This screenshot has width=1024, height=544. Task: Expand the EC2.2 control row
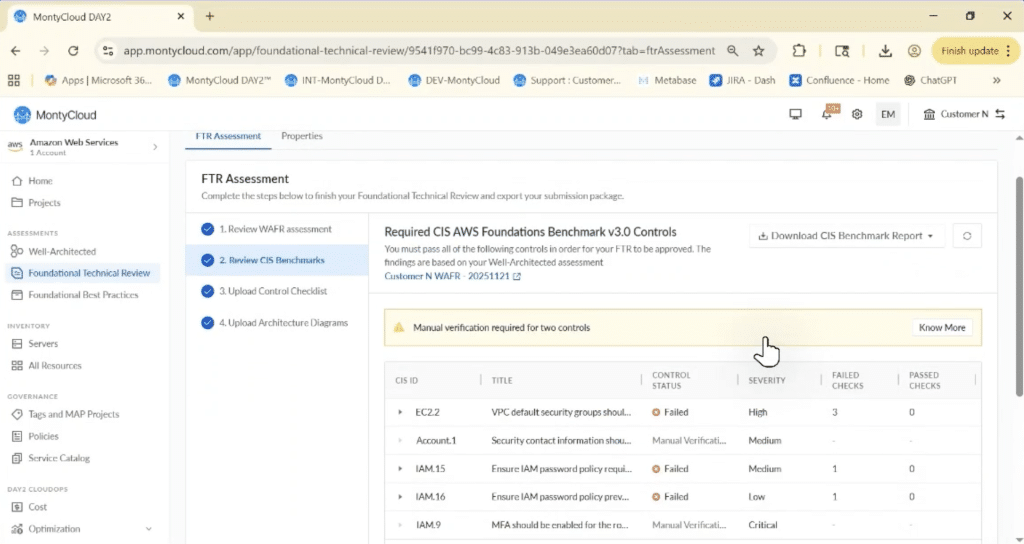click(x=400, y=412)
